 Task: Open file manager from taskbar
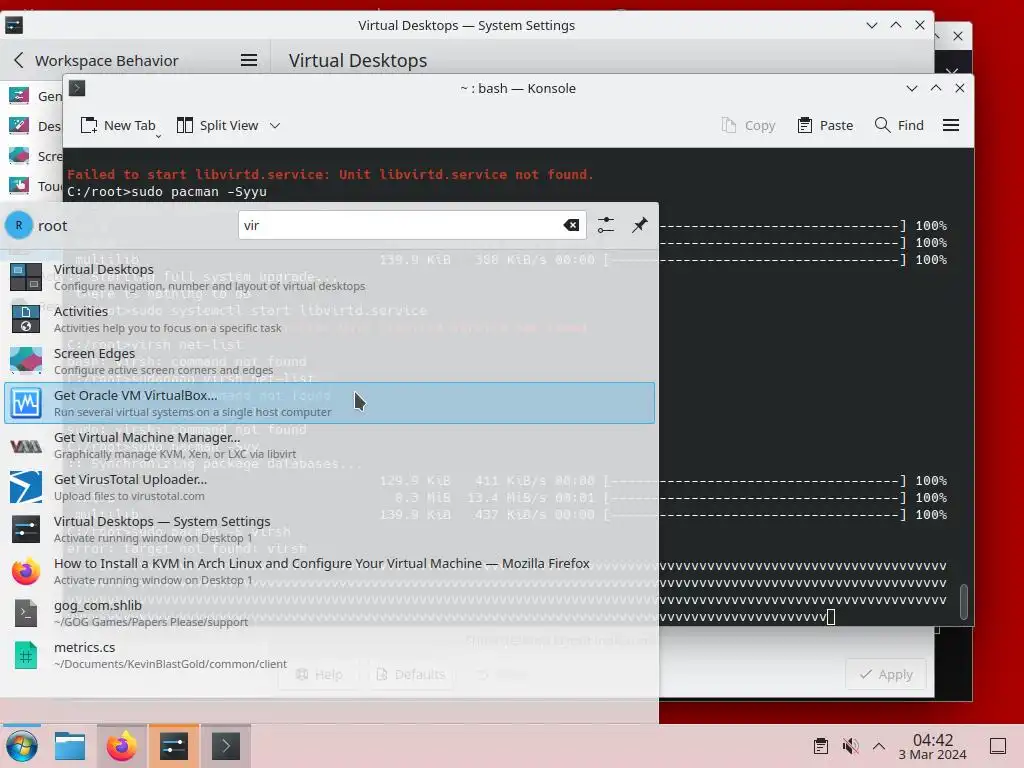coord(70,746)
